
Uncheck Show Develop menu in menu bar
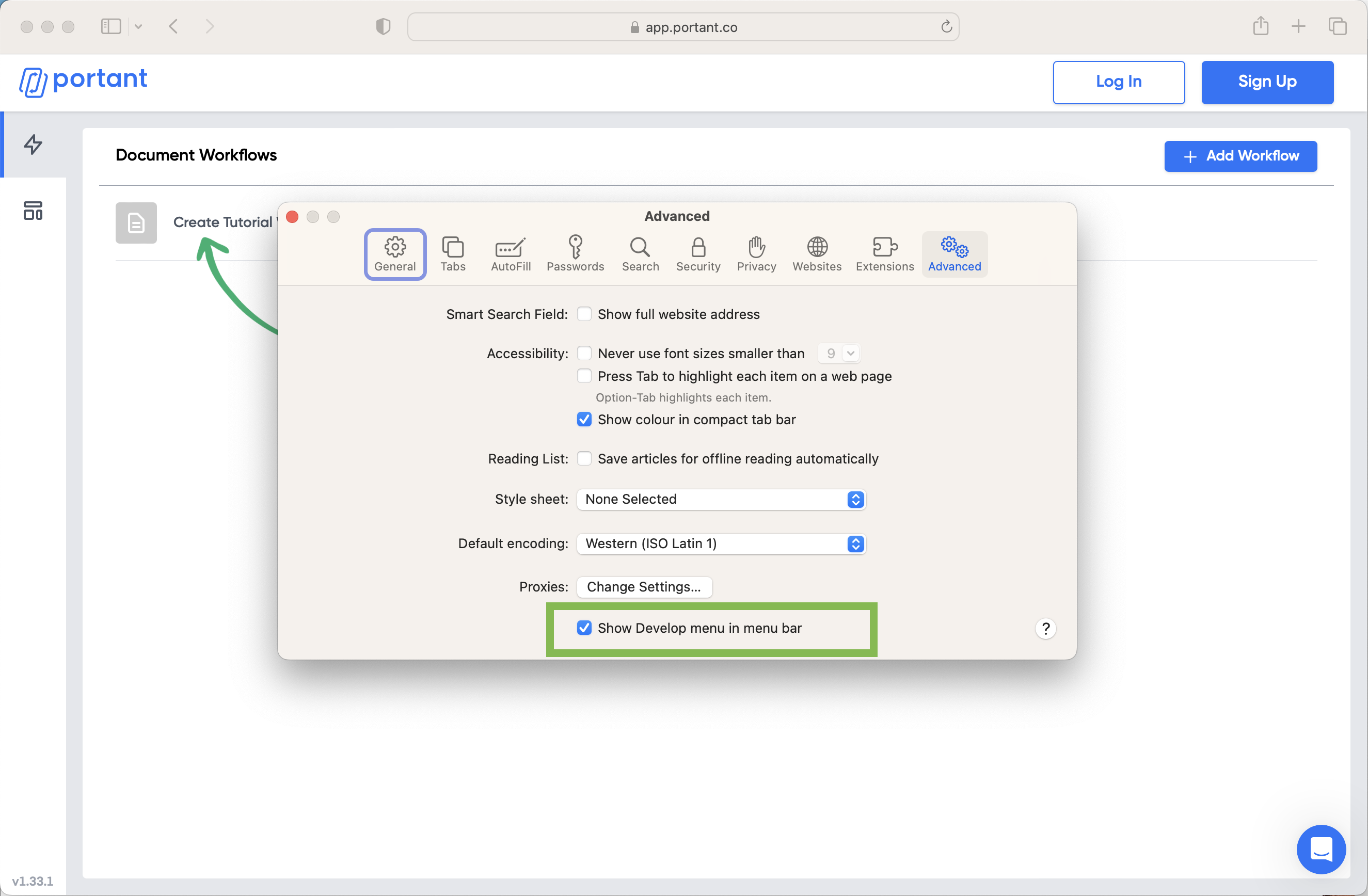pos(584,628)
